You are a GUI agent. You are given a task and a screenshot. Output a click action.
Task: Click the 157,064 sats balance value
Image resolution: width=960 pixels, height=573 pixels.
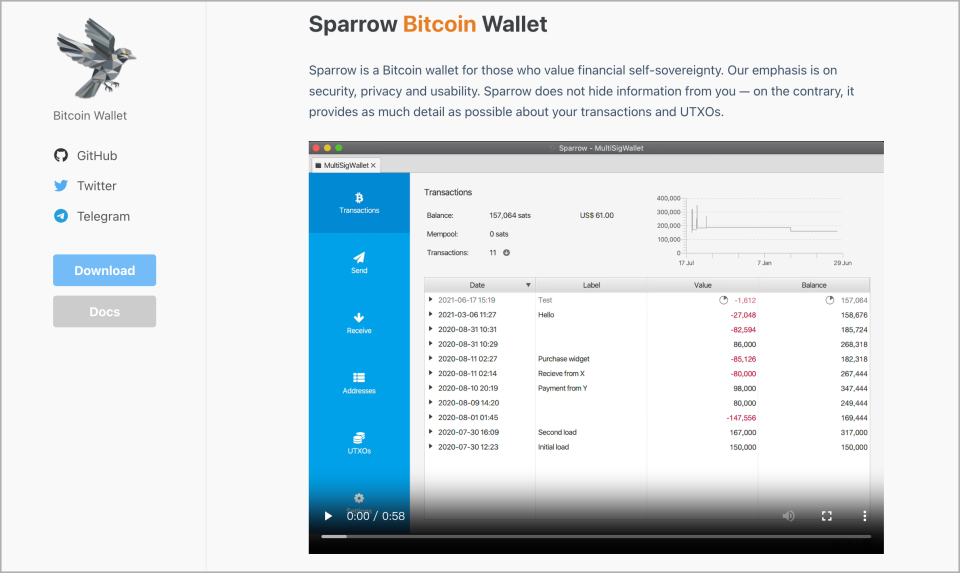510,215
